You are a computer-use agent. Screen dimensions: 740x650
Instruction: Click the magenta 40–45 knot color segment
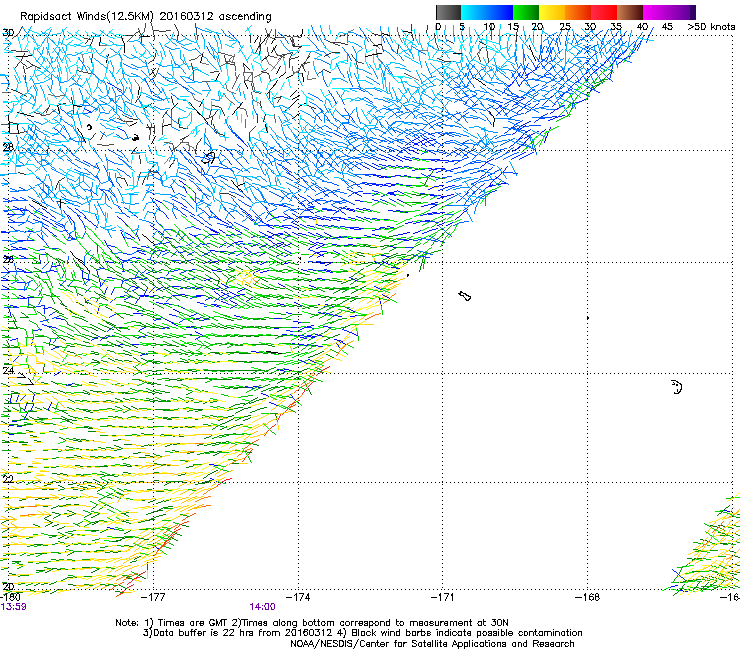pyautogui.click(x=656, y=12)
